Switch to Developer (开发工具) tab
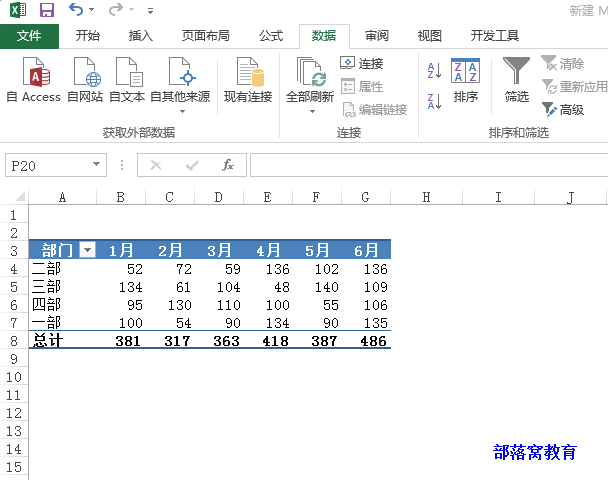This screenshot has width=608, height=480. click(495, 36)
